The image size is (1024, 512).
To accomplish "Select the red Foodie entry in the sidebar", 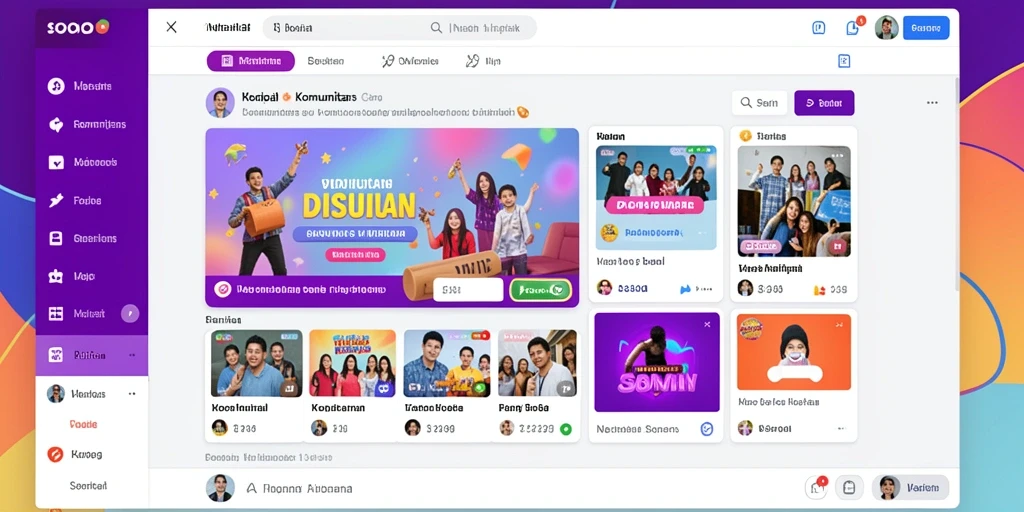I will pyautogui.click(x=83, y=424).
